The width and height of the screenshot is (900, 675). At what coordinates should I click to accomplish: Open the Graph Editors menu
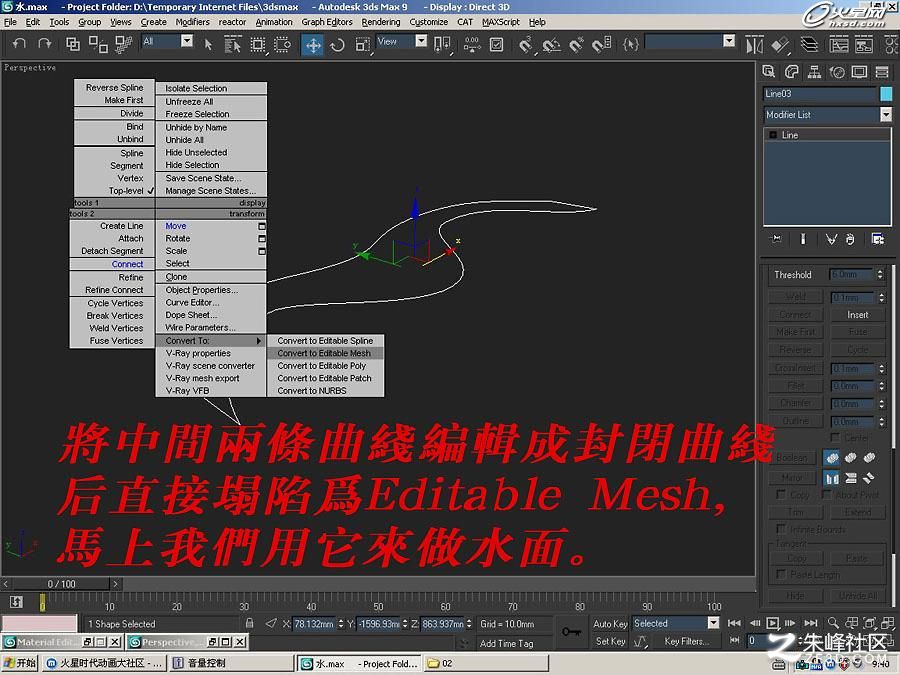tap(327, 22)
